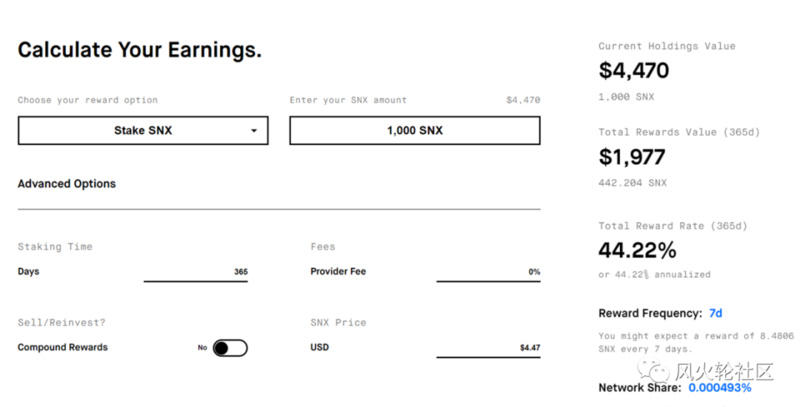Expand the Advanced Options section

pyautogui.click(x=67, y=184)
